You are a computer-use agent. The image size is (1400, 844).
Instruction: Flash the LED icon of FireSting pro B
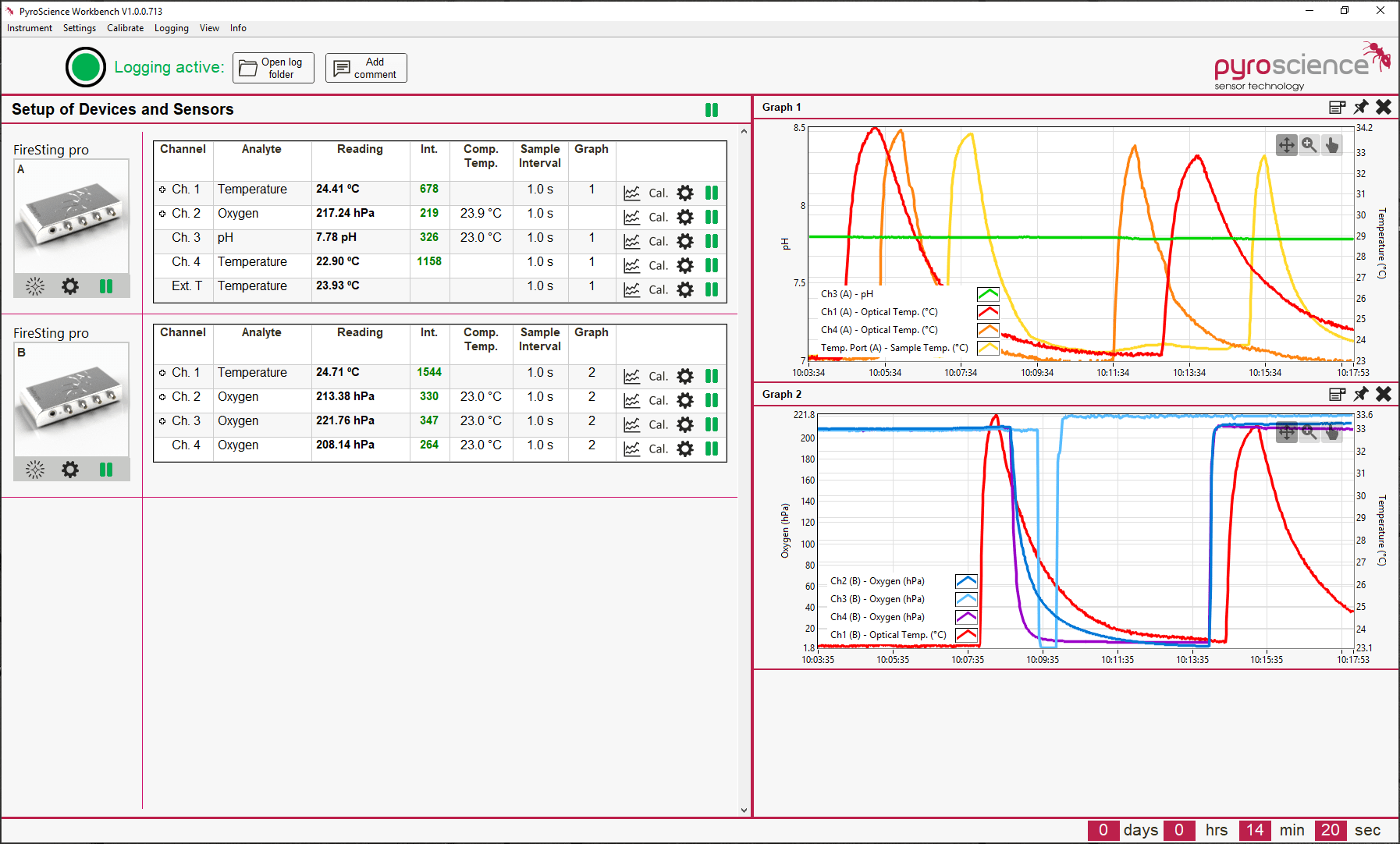tap(35, 470)
